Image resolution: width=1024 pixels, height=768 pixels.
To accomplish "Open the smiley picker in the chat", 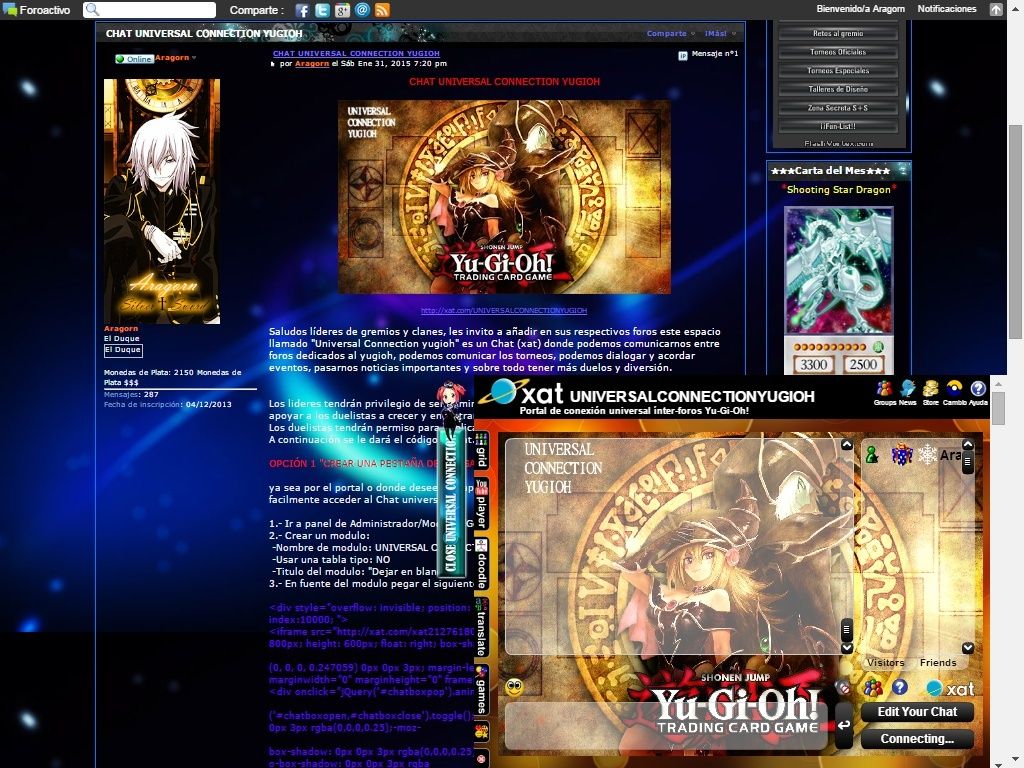I will click(x=515, y=687).
